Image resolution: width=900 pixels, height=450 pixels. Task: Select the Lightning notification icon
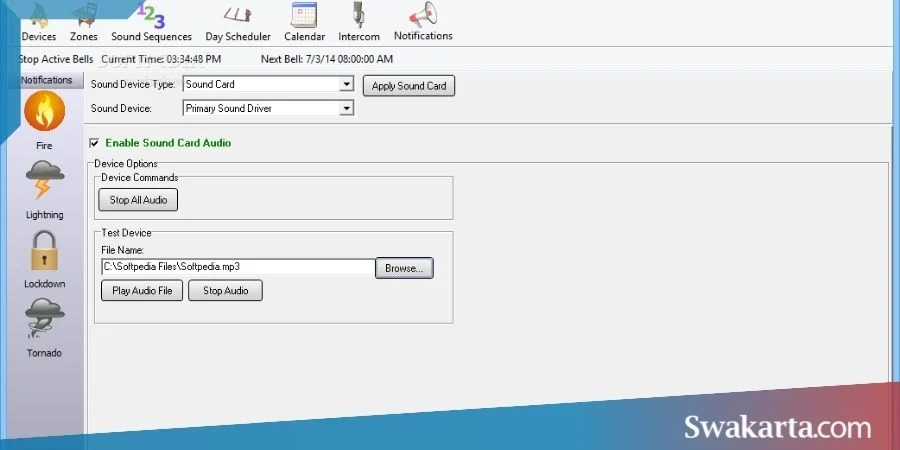click(x=44, y=179)
